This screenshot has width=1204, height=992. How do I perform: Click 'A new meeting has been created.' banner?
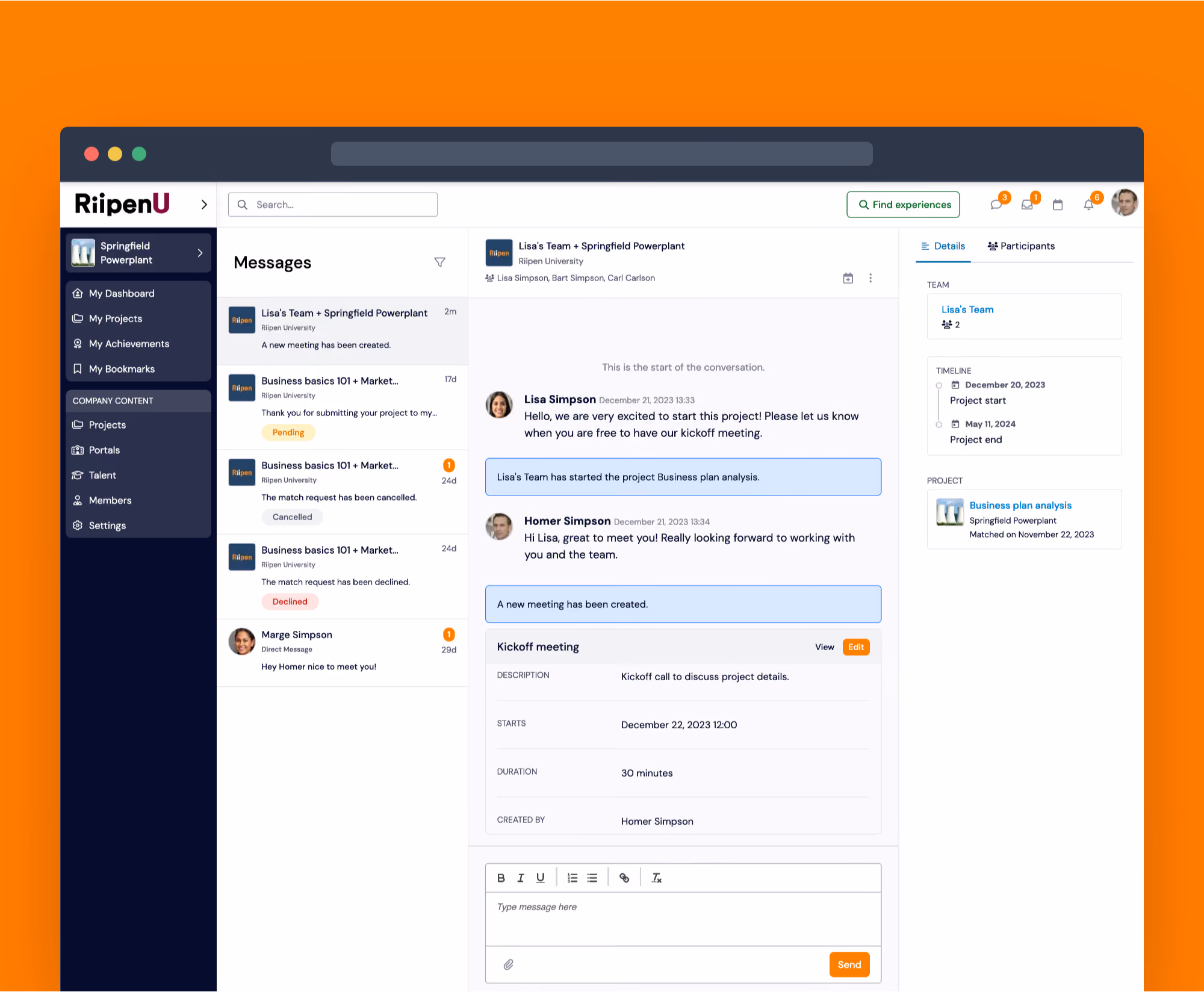pos(683,604)
